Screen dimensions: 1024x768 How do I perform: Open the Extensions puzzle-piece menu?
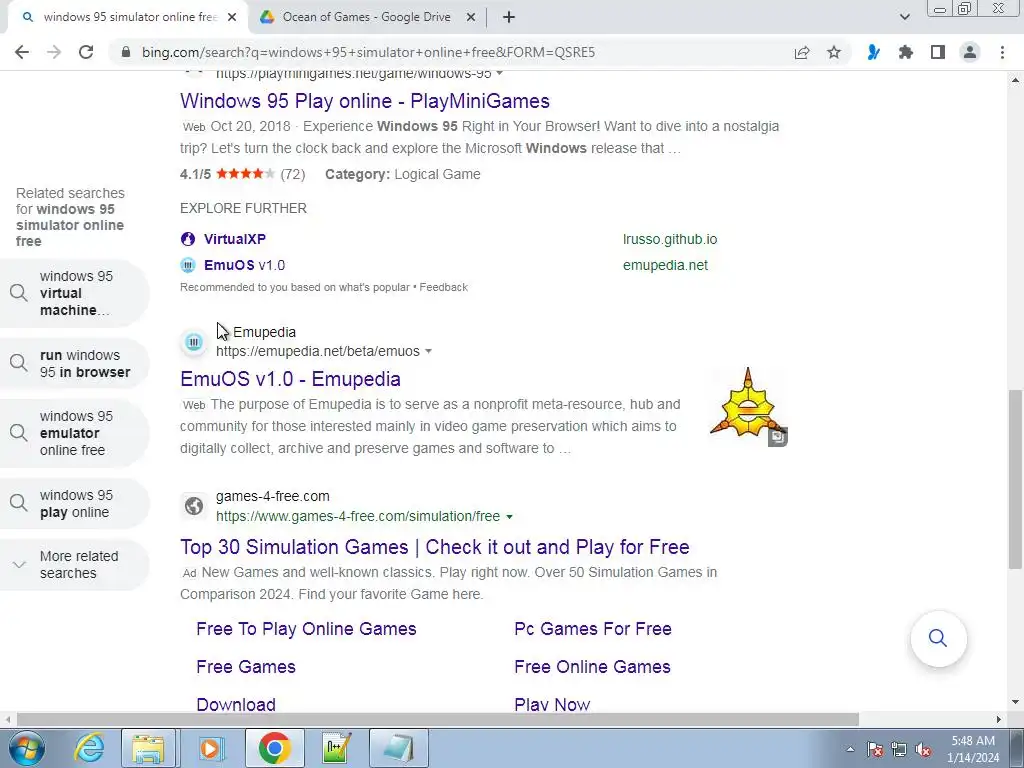[x=905, y=52]
